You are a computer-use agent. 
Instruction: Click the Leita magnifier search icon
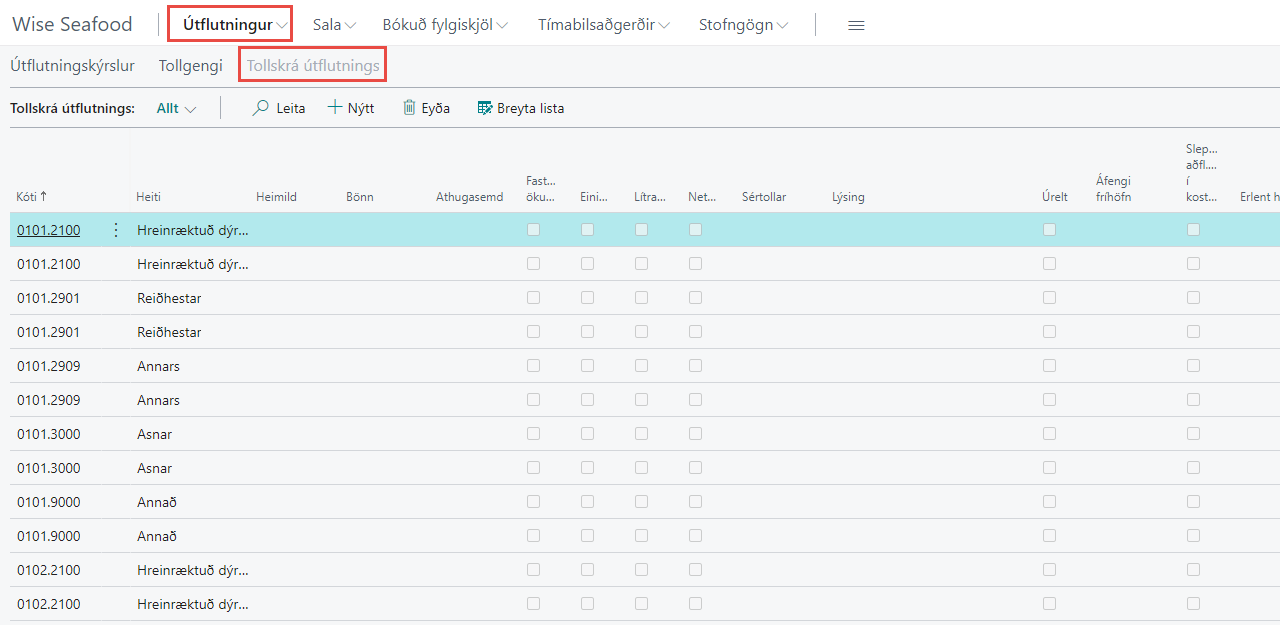[261, 108]
